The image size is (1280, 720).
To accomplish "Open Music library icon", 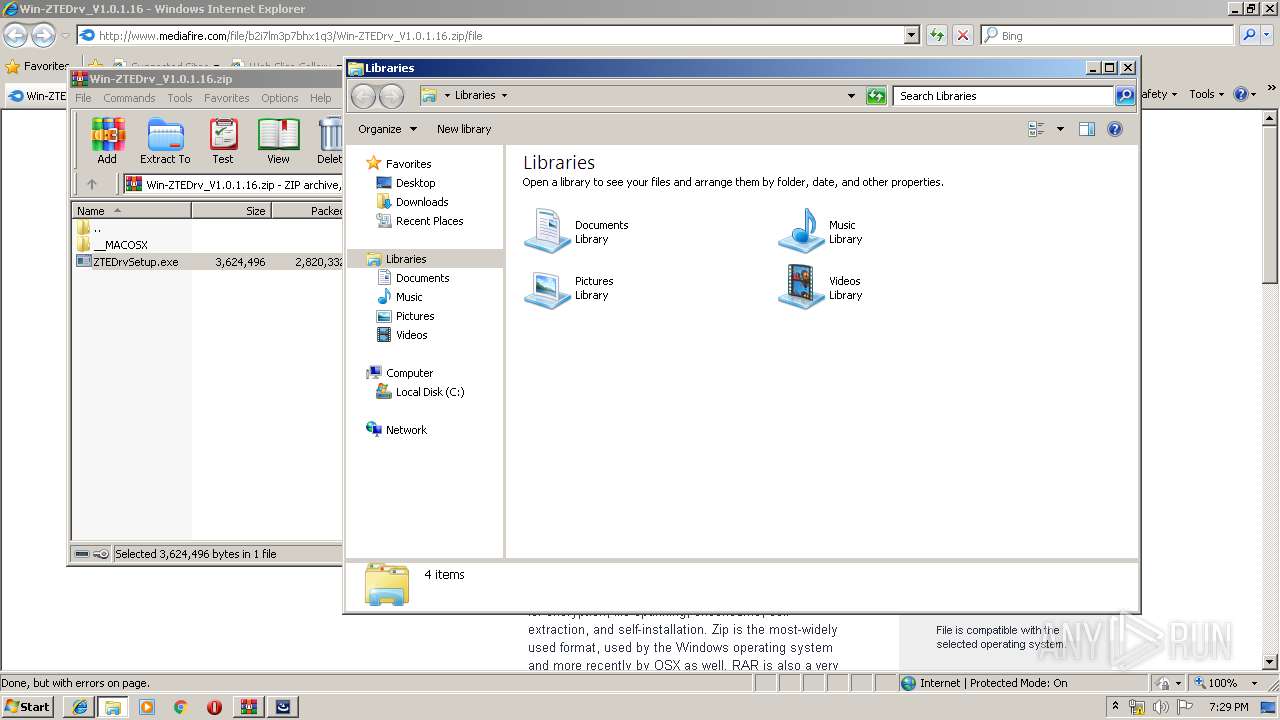I will pyautogui.click(x=801, y=231).
